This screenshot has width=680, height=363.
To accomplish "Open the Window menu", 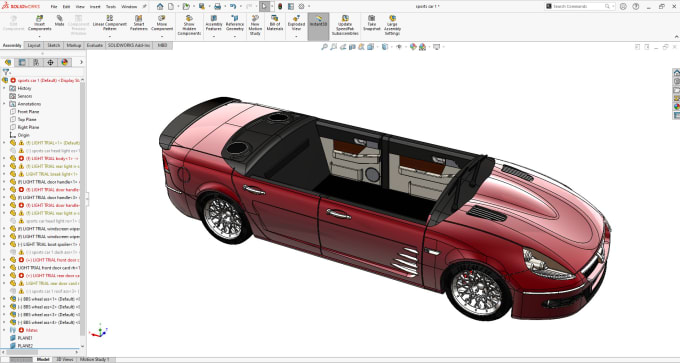I will click(129, 7).
